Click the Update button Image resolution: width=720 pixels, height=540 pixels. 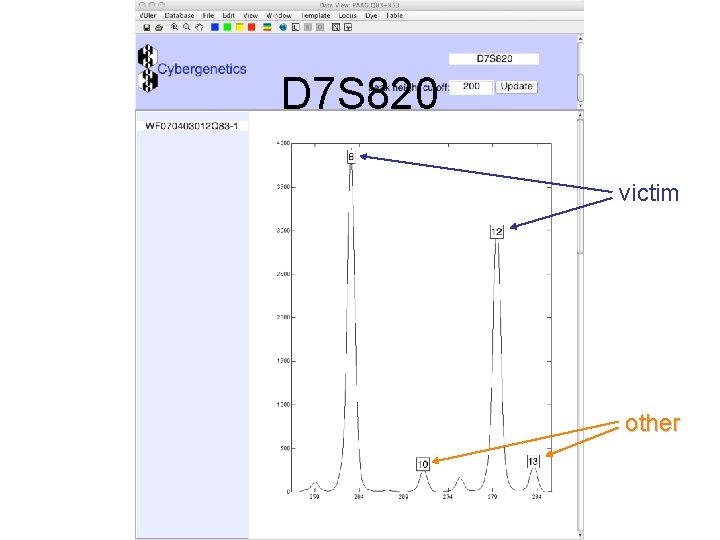[517, 86]
